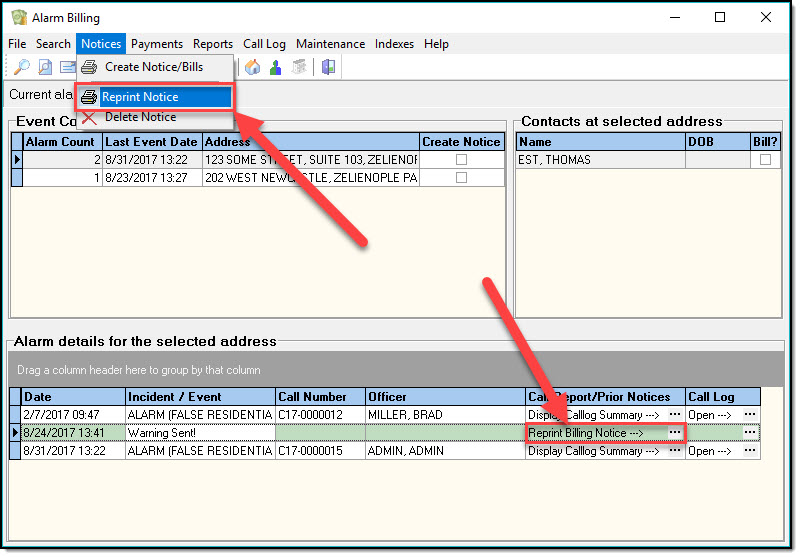Open the Payments menu

click(x=157, y=44)
